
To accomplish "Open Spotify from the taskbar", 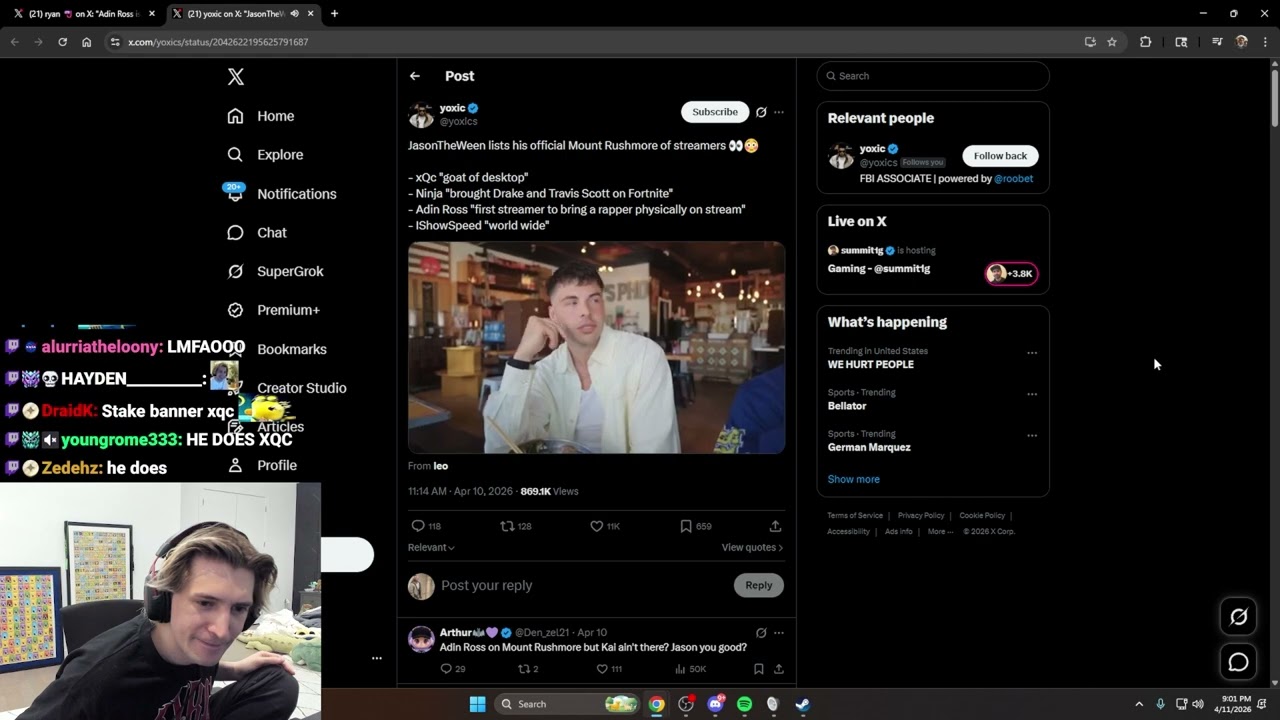I will [744, 704].
